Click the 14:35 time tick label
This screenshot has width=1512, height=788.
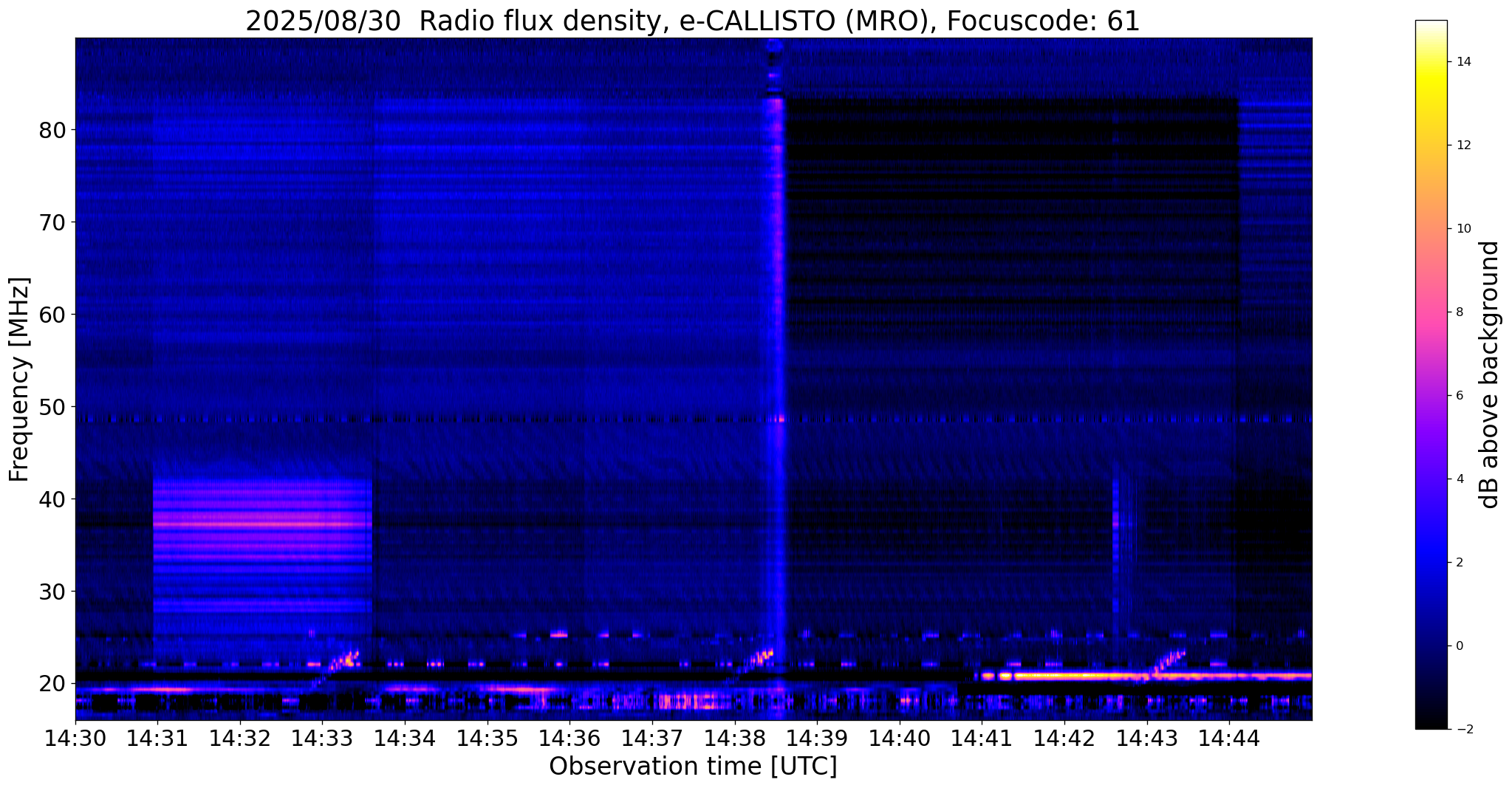[x=488, y=738]
